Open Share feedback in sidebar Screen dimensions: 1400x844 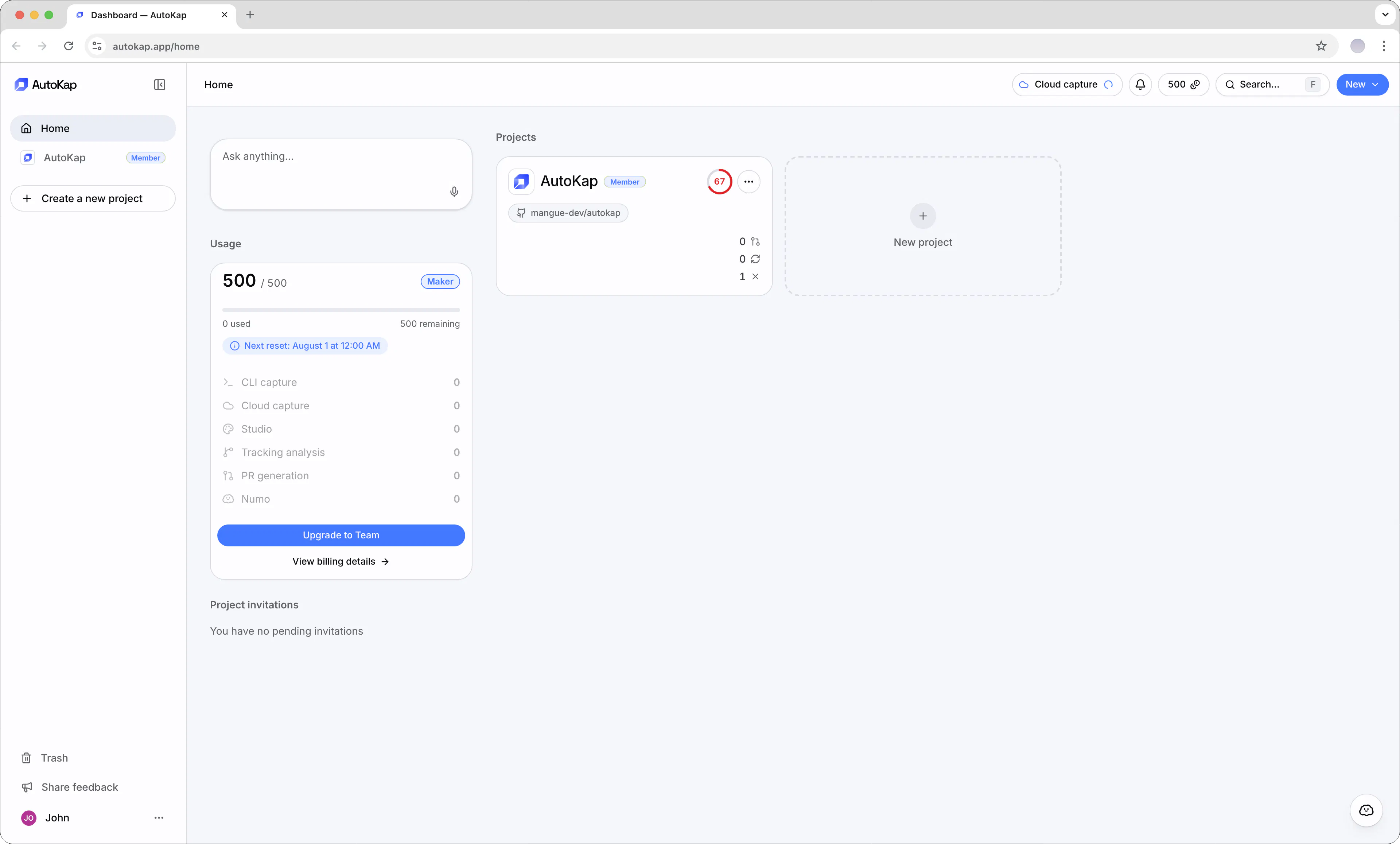pyautogui.click(x=93, y=787)
